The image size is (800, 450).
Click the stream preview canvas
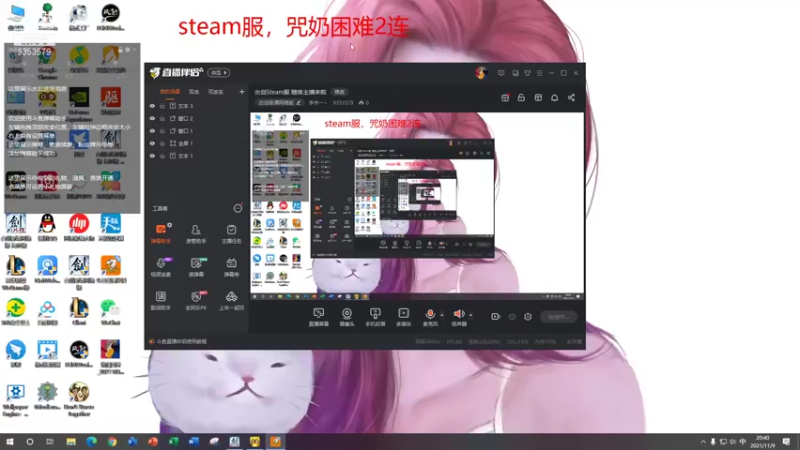(x=417, y=206)
